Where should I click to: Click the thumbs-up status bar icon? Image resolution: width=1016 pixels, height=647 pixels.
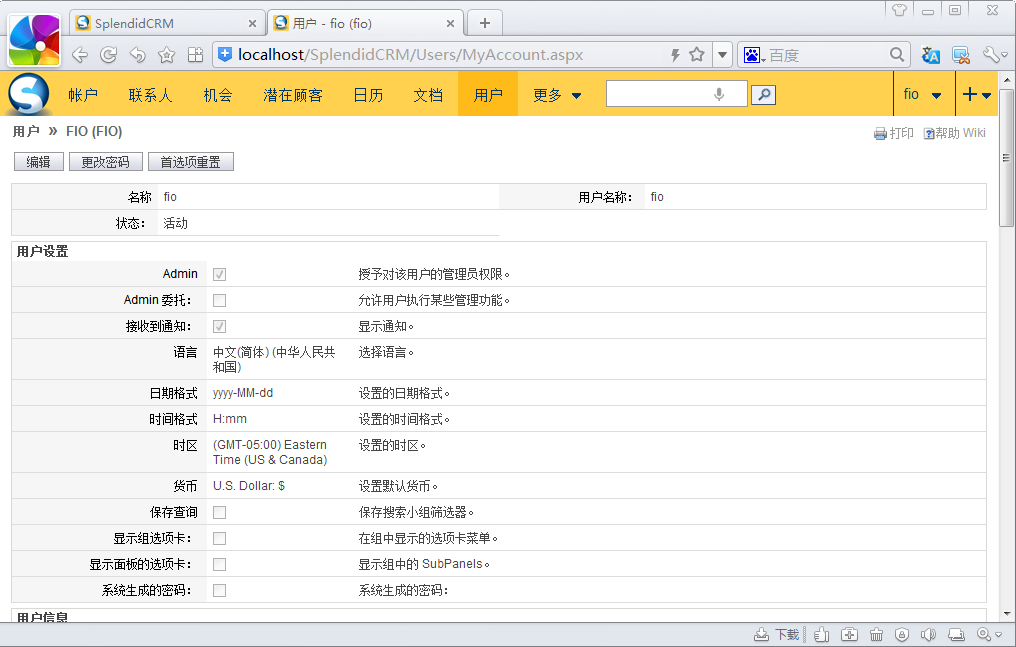point(822,635)
